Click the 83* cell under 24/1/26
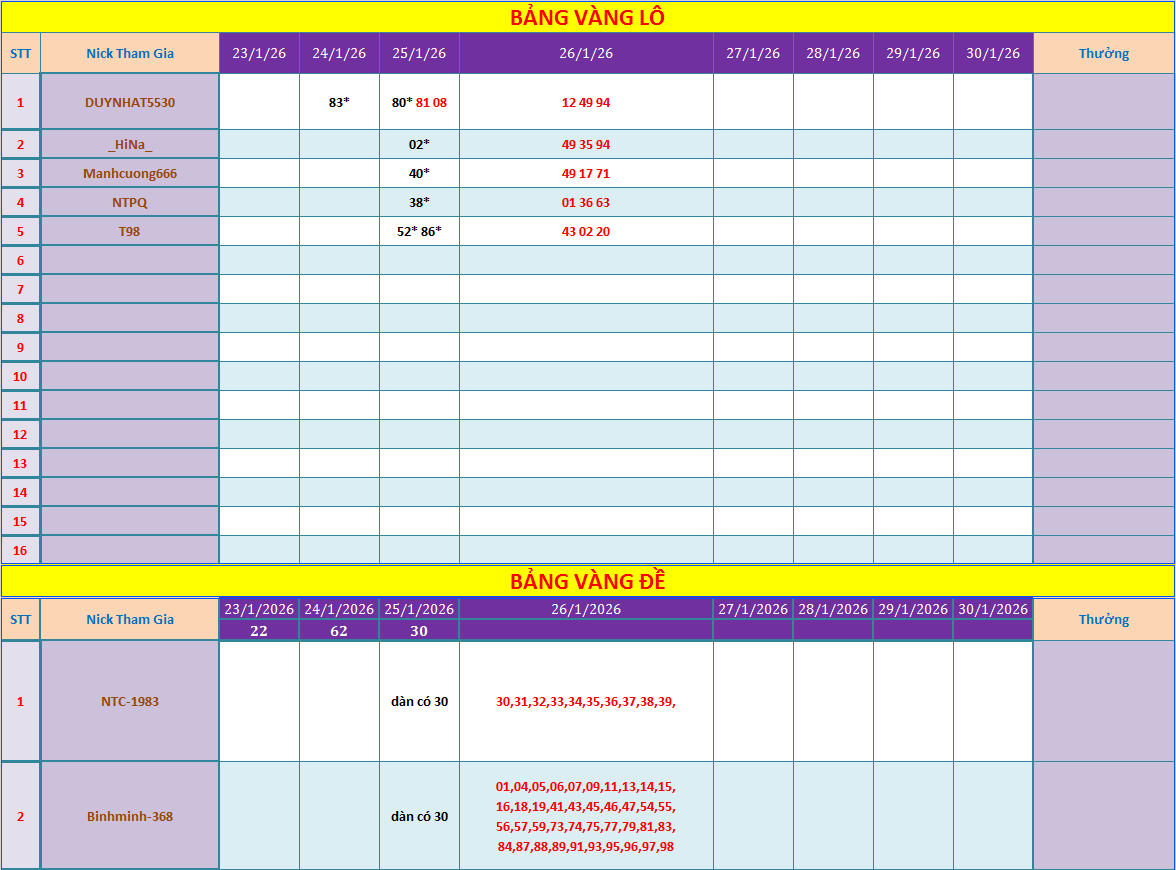This screenshot has width=1176, height=870. pyautogui.click(x=339, y=102)
